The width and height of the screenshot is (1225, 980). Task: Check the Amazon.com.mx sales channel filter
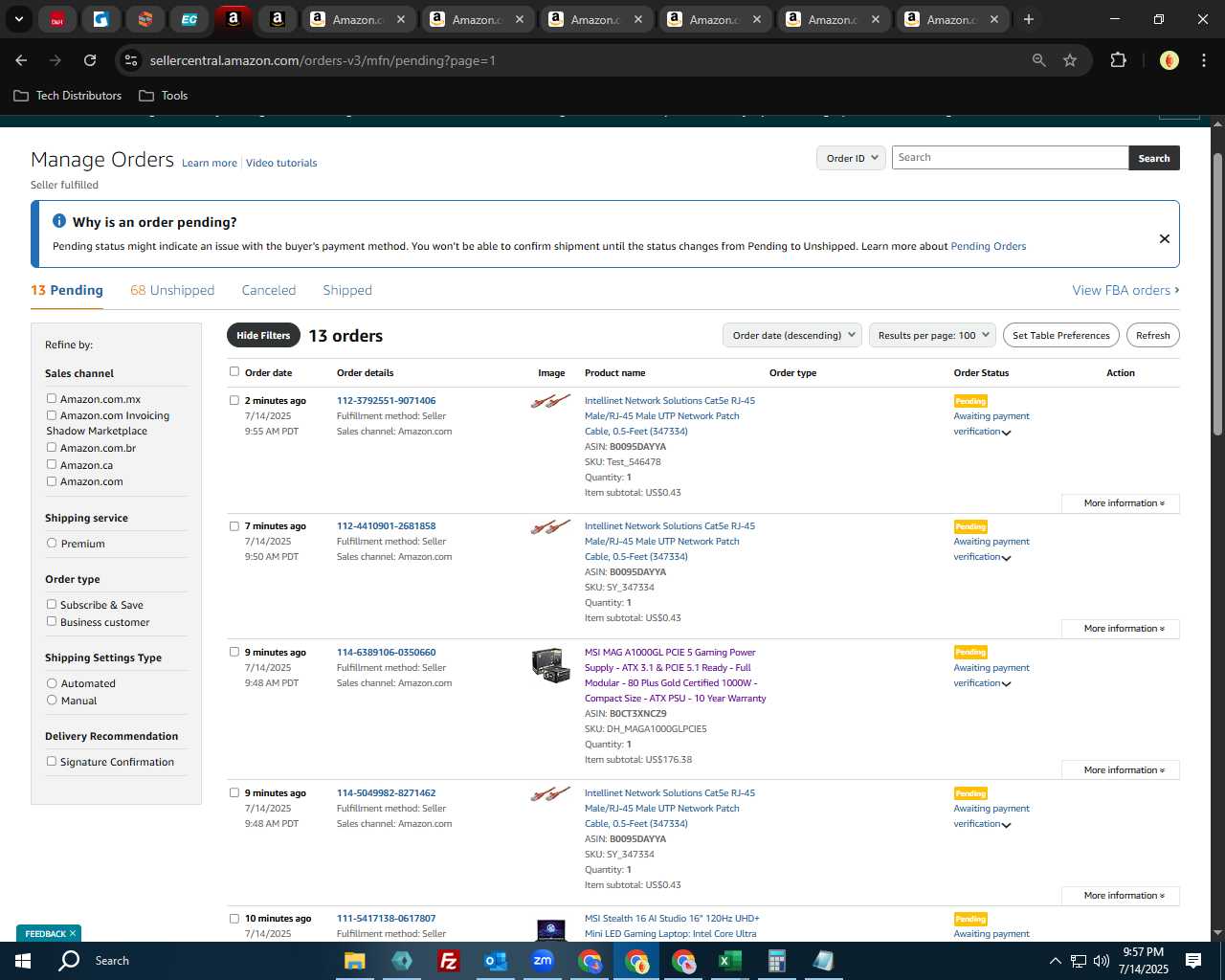pos(52,398)
